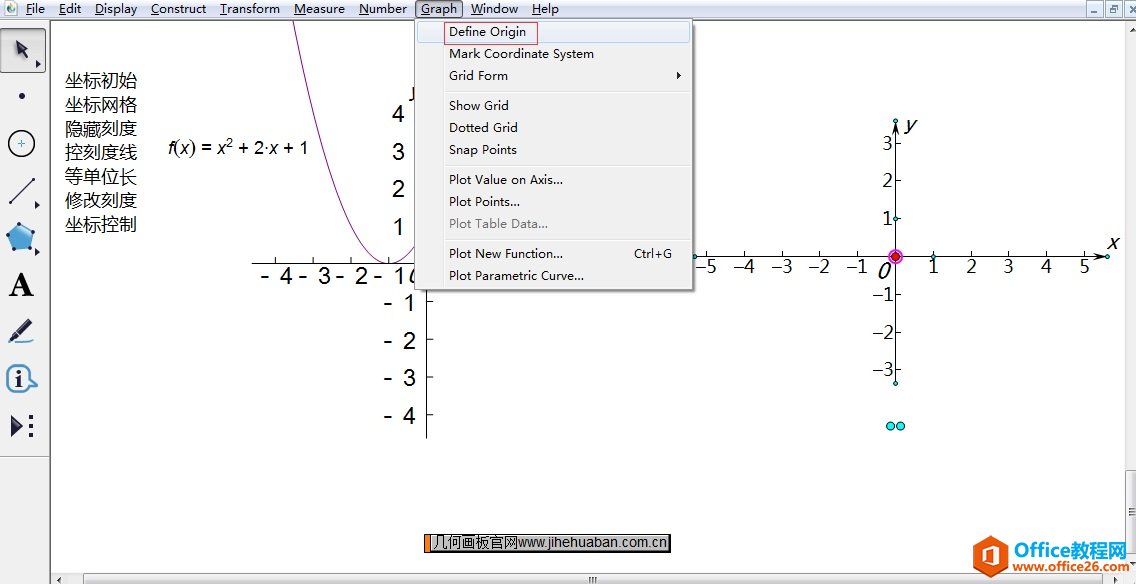Screen dimensions: 1136x584
Task: Choose Plot Parametric Curve entry
Action: [554, 275]
